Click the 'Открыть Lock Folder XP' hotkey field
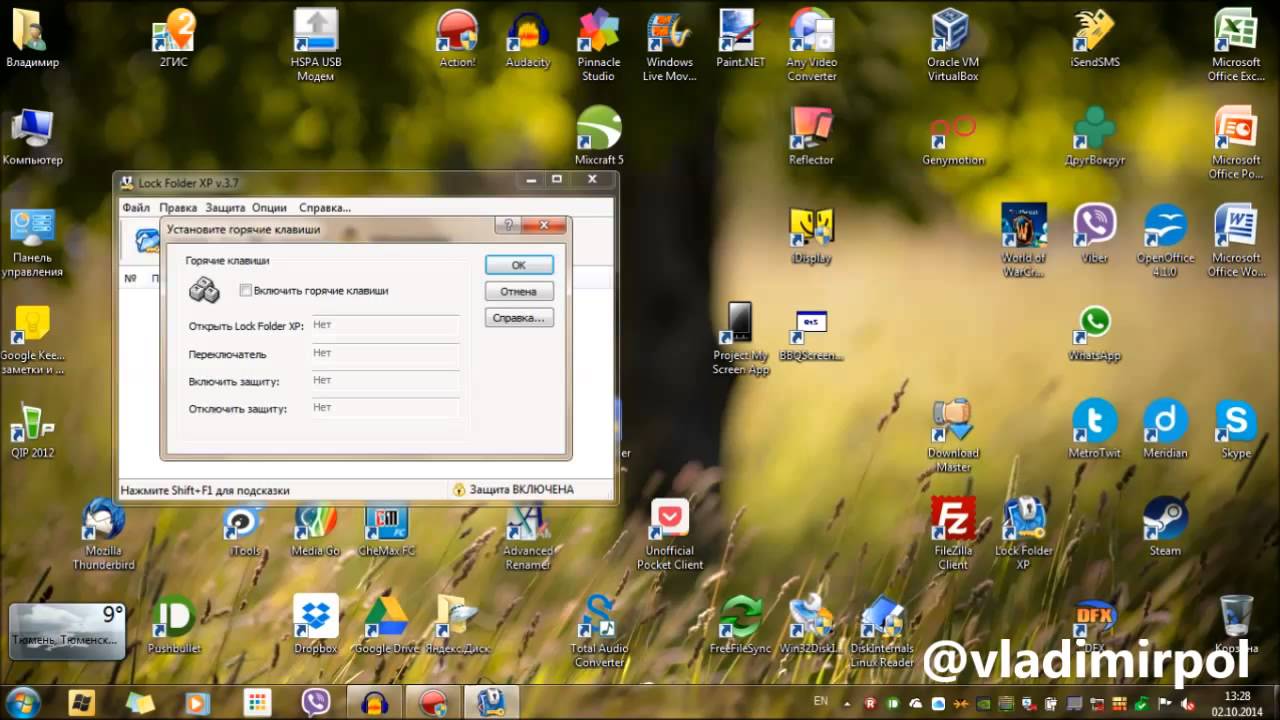Image resolution: width=1280 pixels, height=720 pixels. click(385, 326)
